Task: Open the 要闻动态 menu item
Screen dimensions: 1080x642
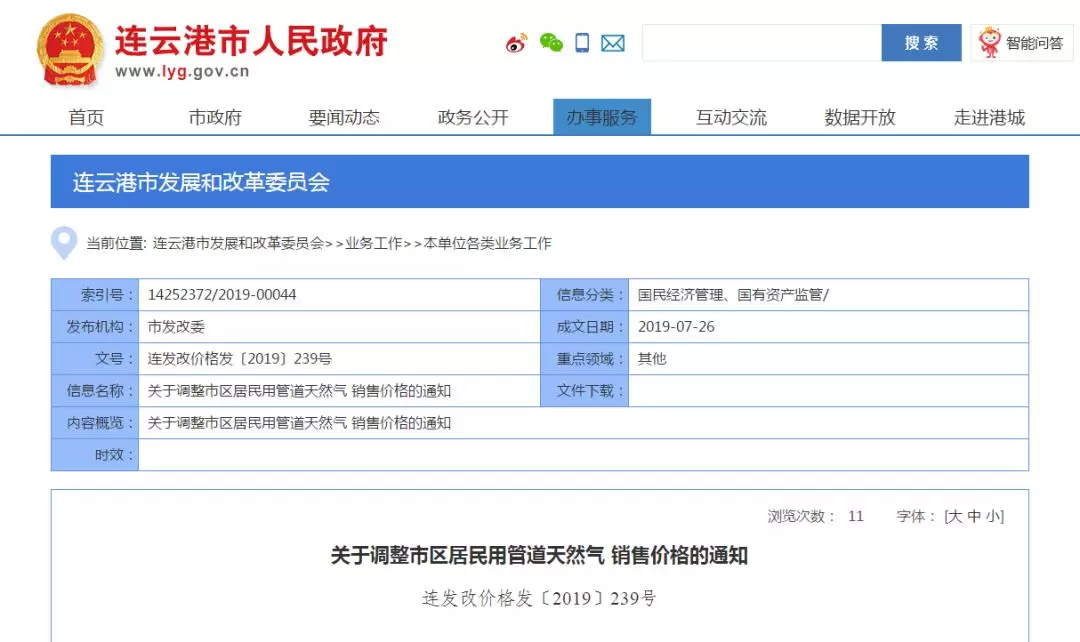Action: click(344, 117)
